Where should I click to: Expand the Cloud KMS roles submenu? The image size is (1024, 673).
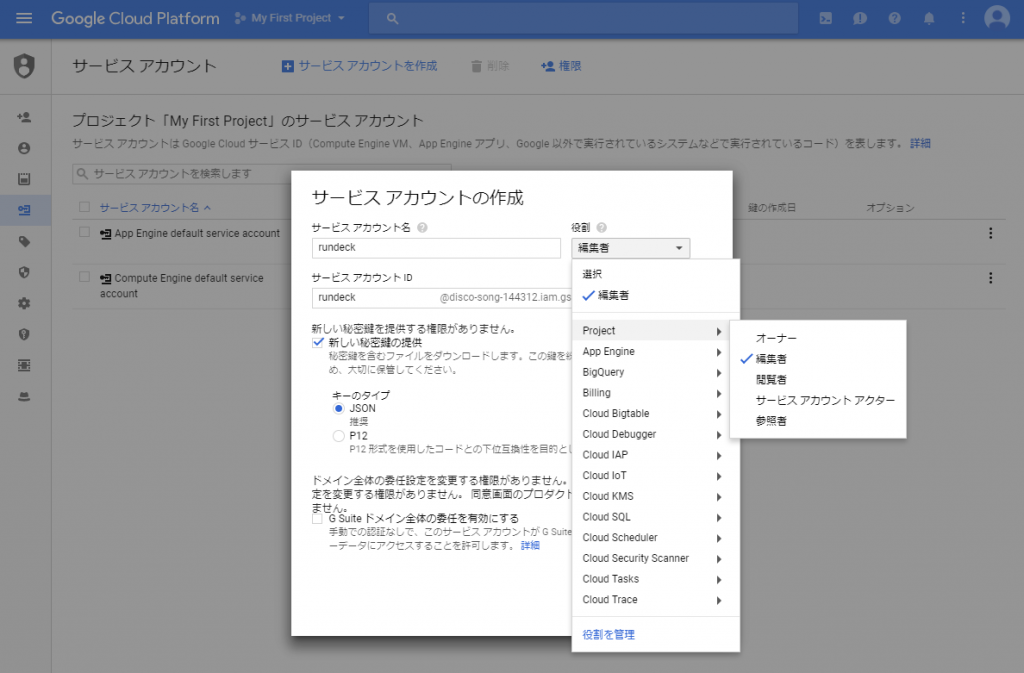point(656,496)
